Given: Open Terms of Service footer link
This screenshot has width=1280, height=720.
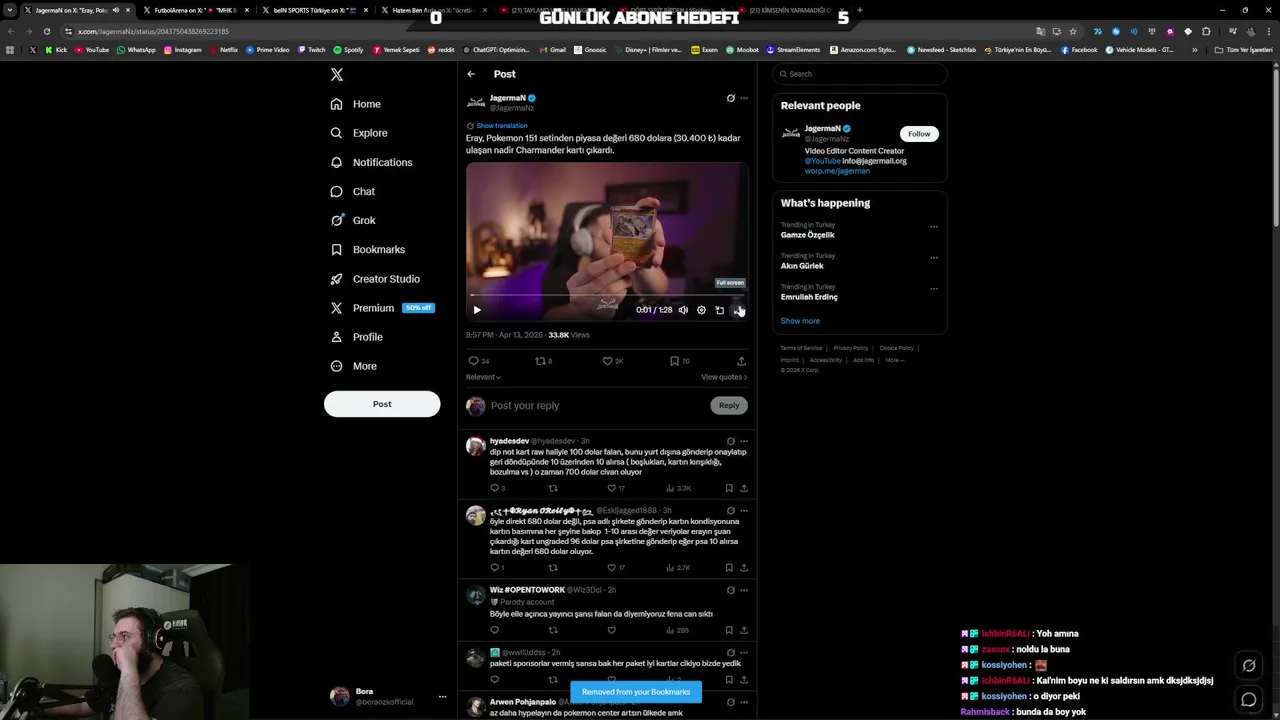Looking at the screenshot, I should click(x=801, y=348).
